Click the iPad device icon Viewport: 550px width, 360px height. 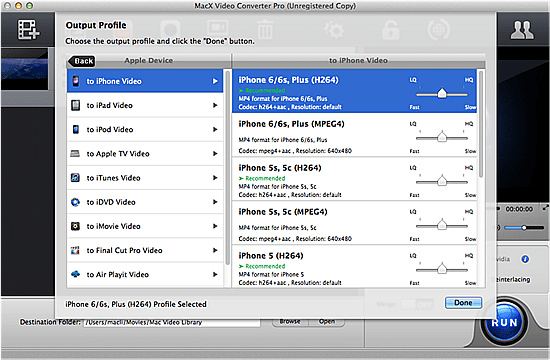pyautogui.click(x=75, y=105)
